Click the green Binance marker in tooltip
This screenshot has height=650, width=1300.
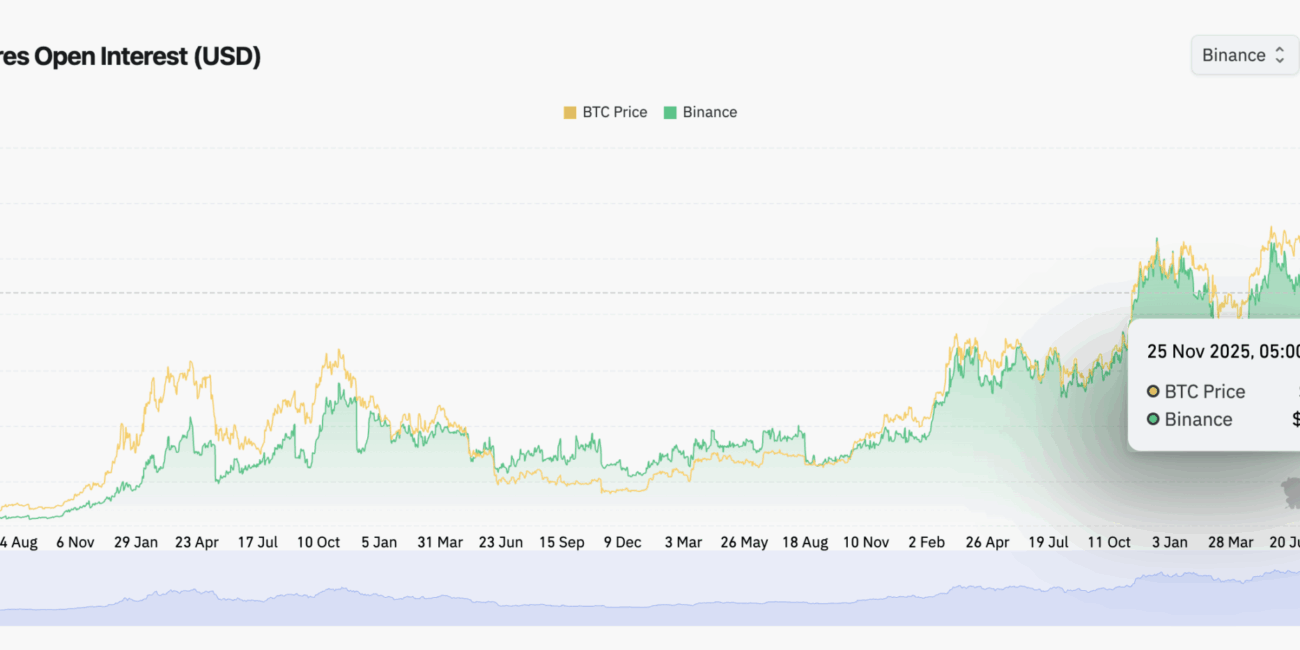1153,419
